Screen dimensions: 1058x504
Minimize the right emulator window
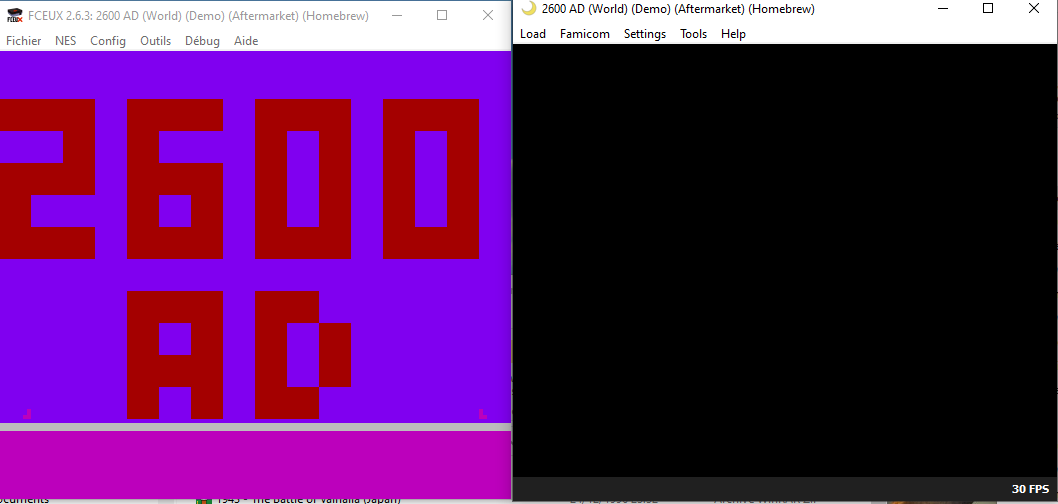point(941,8)
